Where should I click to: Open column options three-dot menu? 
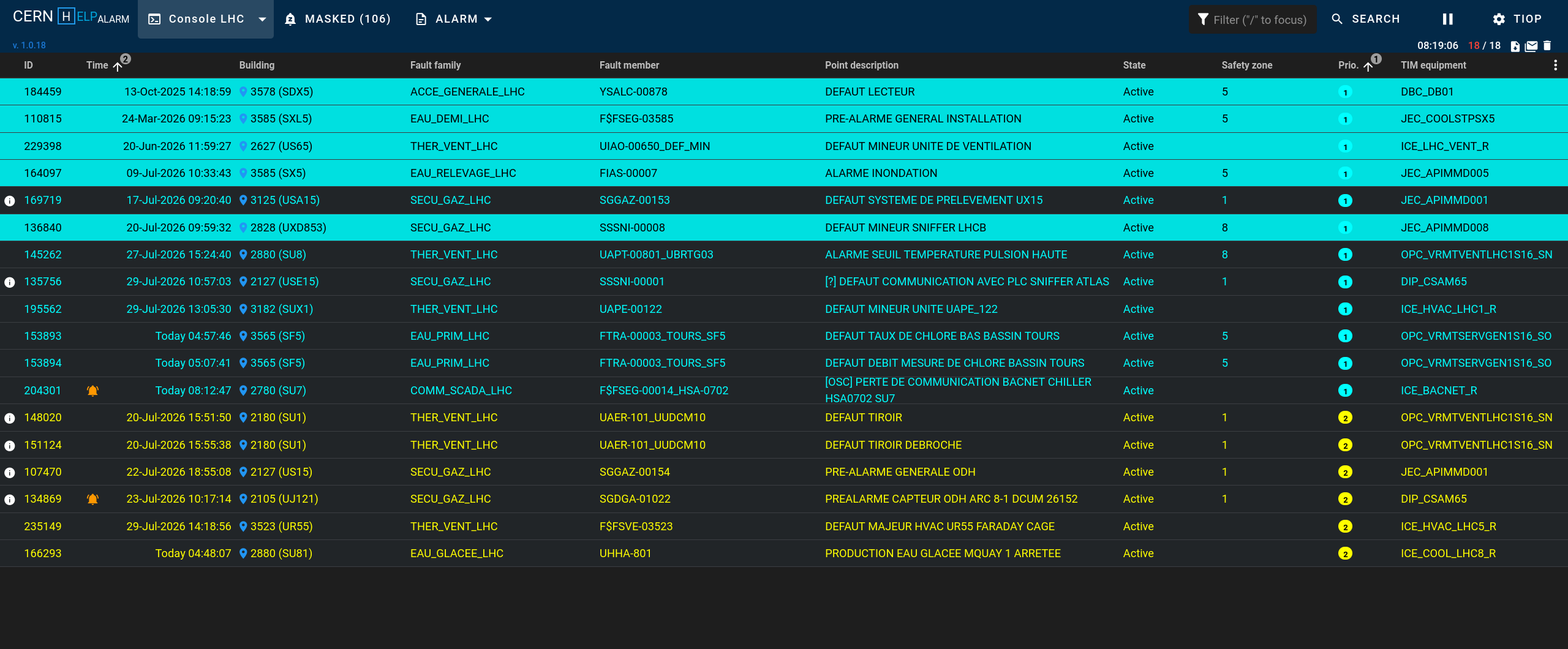click(1555, 65)
